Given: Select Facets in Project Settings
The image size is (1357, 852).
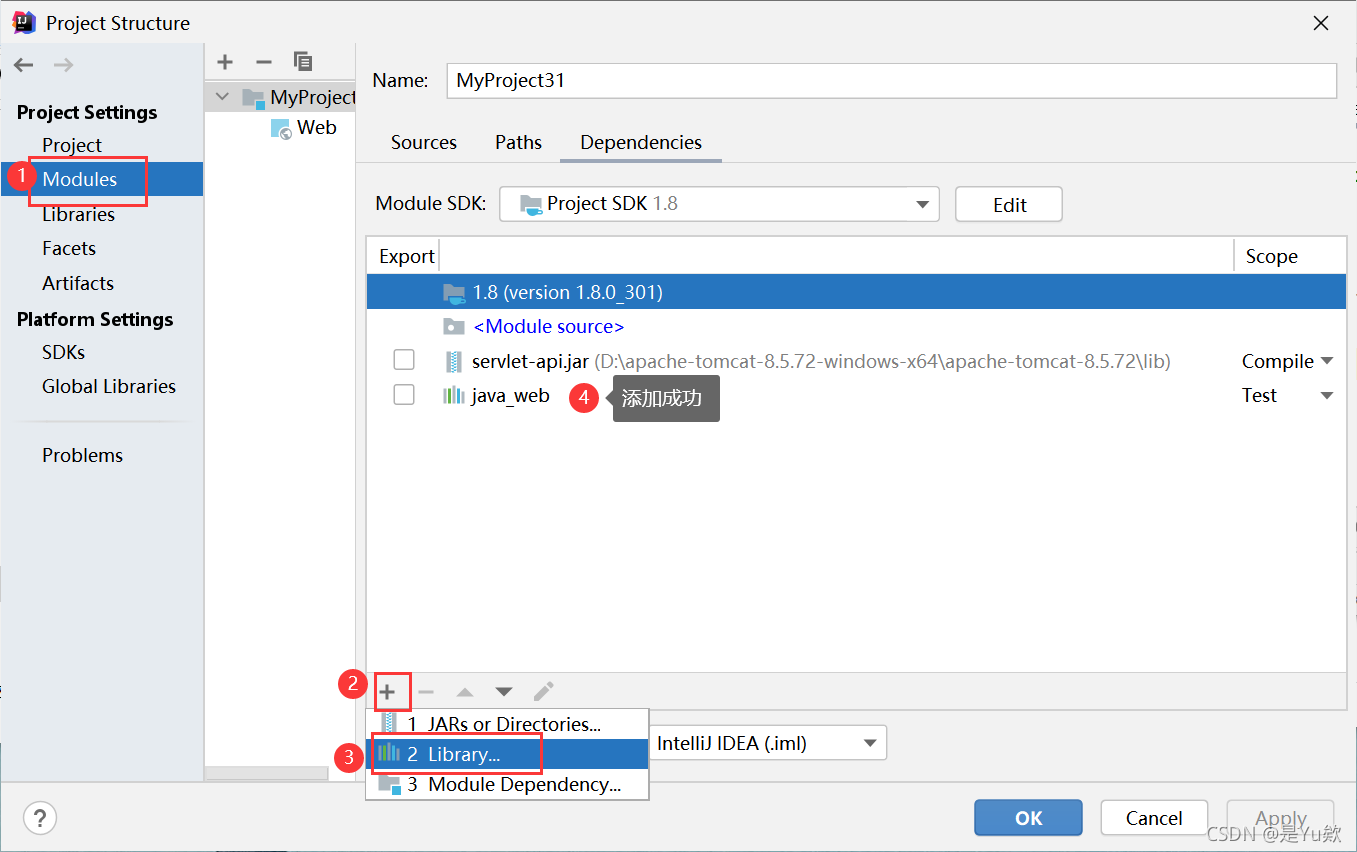Looking at the screenshot, I should click(69, 248).
